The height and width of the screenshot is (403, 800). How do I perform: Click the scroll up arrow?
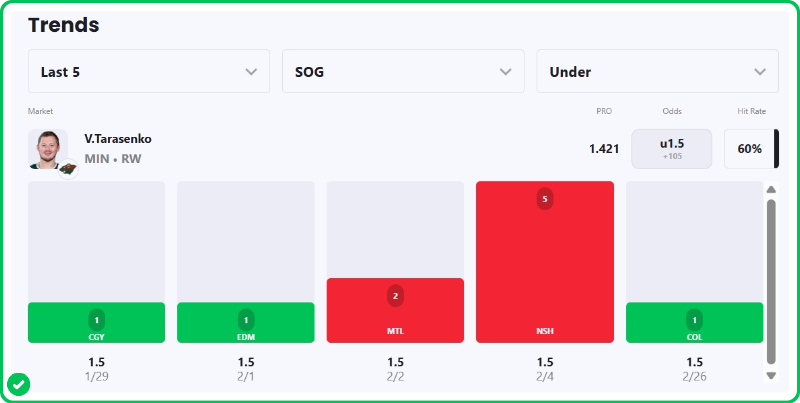771,189
